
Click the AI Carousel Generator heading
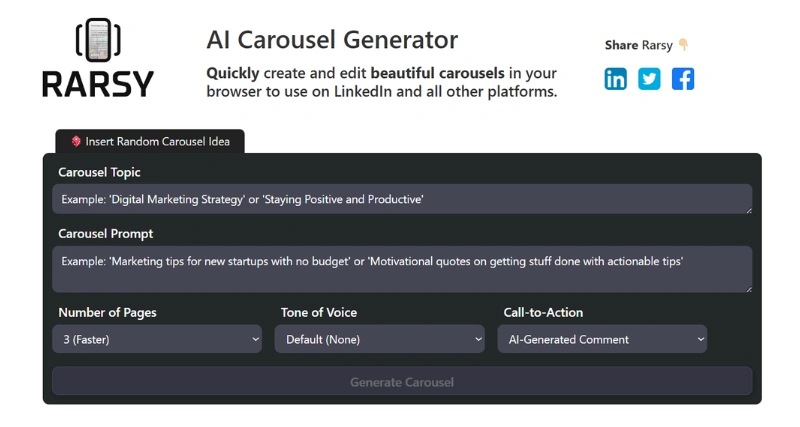click(332, 40)
